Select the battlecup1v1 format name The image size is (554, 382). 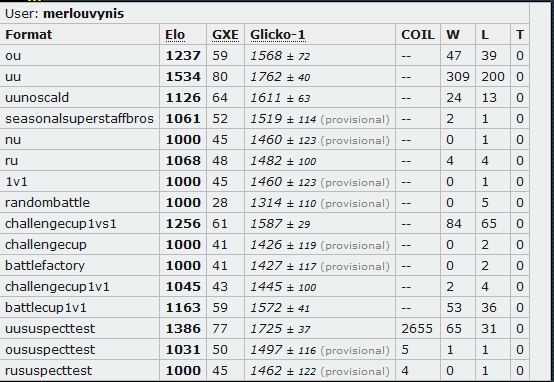click(46, 307)
